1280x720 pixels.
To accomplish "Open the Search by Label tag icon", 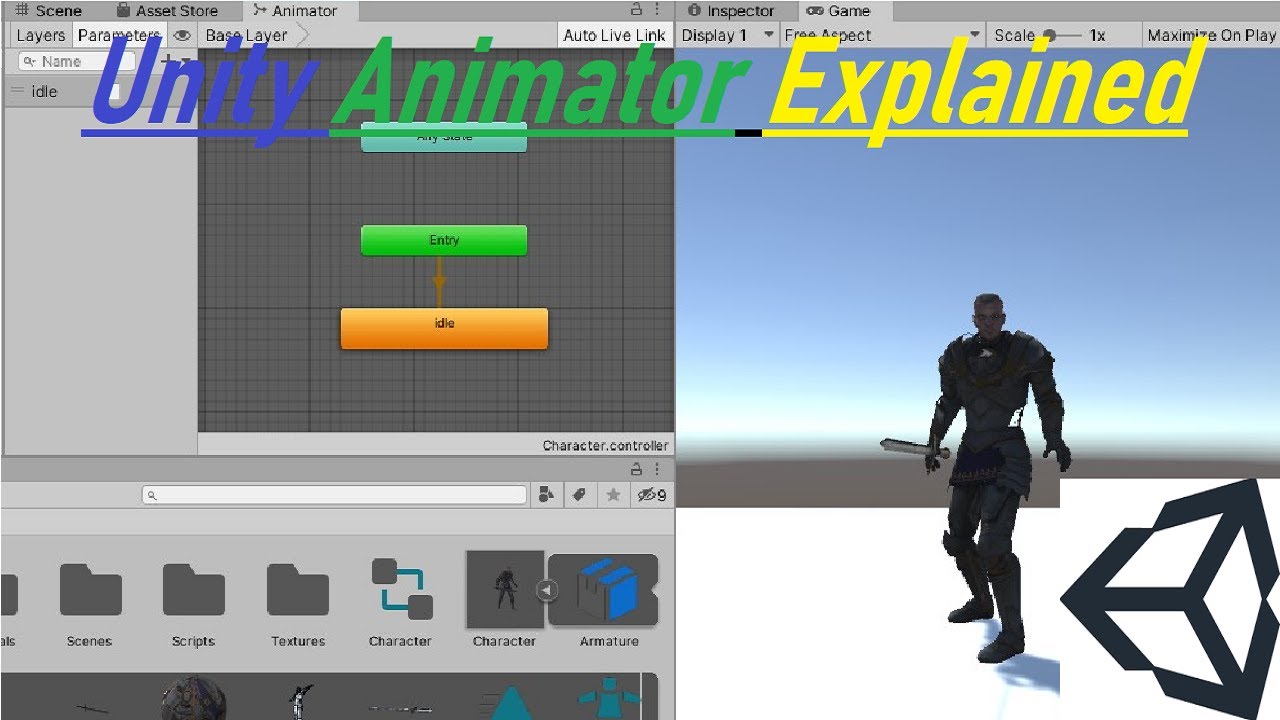I will point(579,495).
